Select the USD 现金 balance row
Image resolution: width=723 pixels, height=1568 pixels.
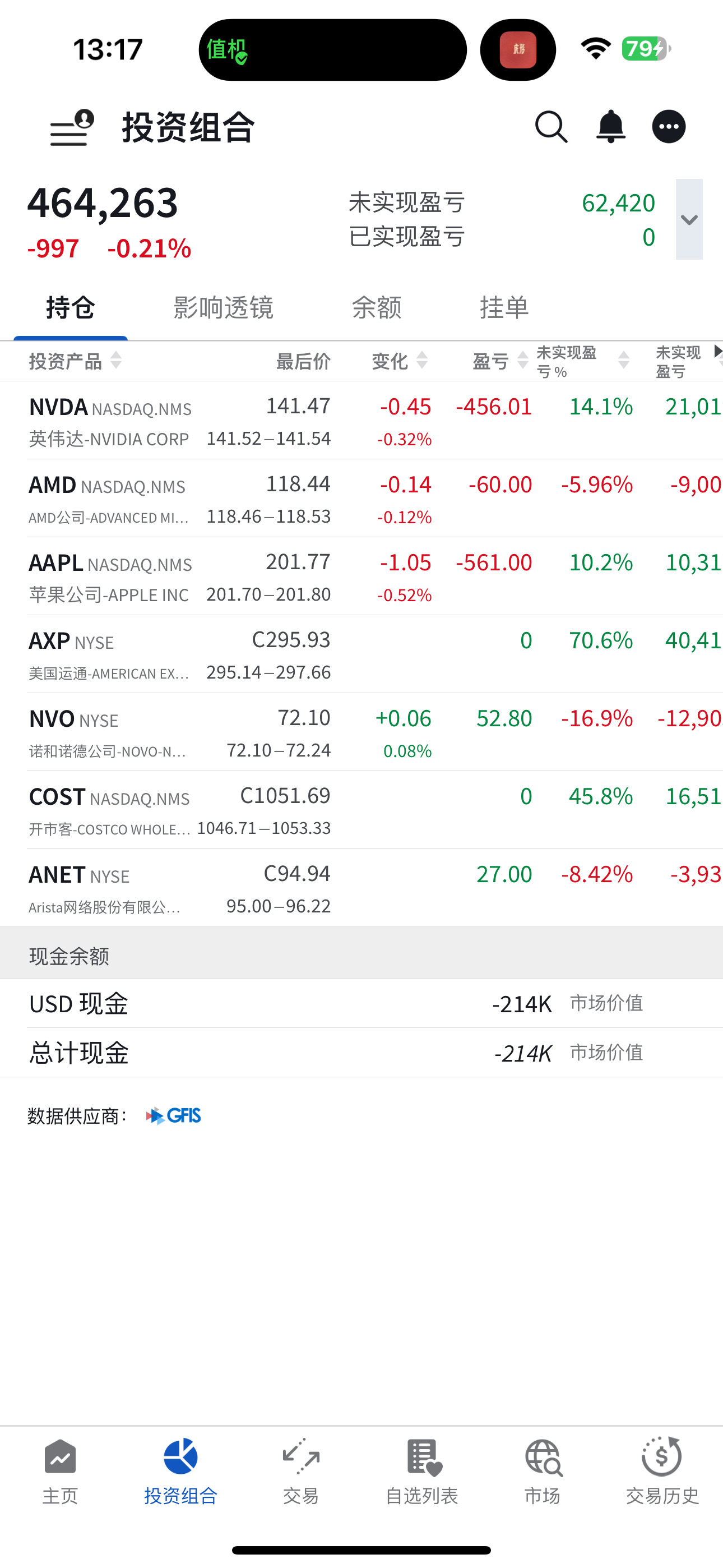coord(361,1004)
